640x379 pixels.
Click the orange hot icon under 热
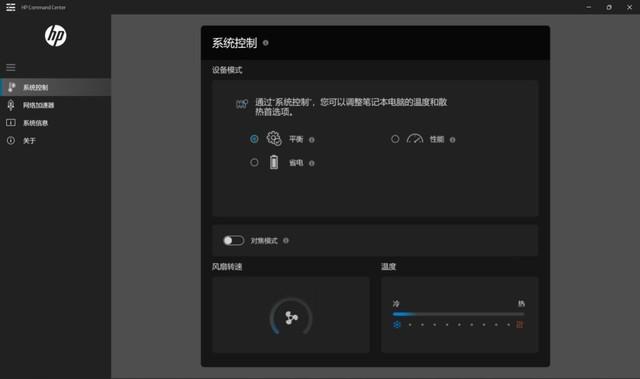(520, 325)
